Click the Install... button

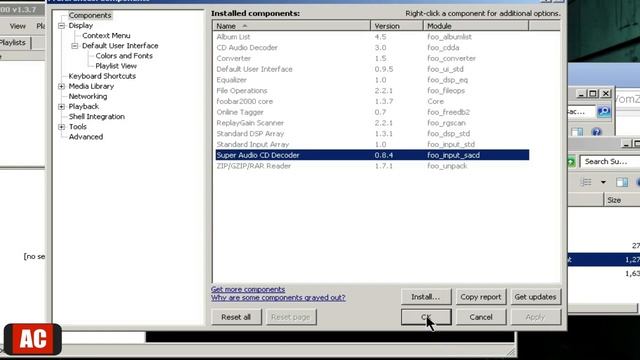click(x=426, y=297)
